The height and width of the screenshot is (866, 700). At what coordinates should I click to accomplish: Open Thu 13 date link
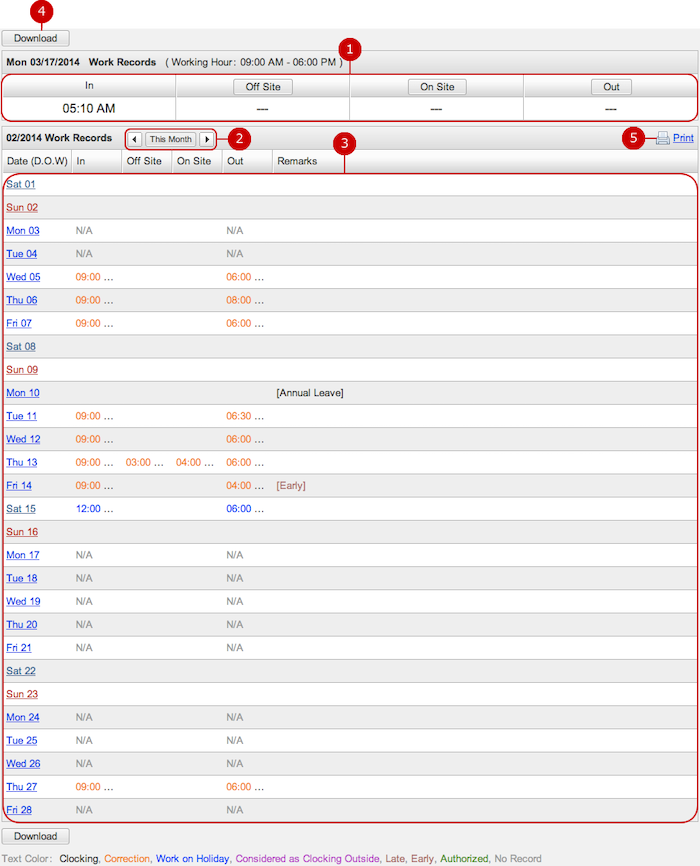point(22,463)
